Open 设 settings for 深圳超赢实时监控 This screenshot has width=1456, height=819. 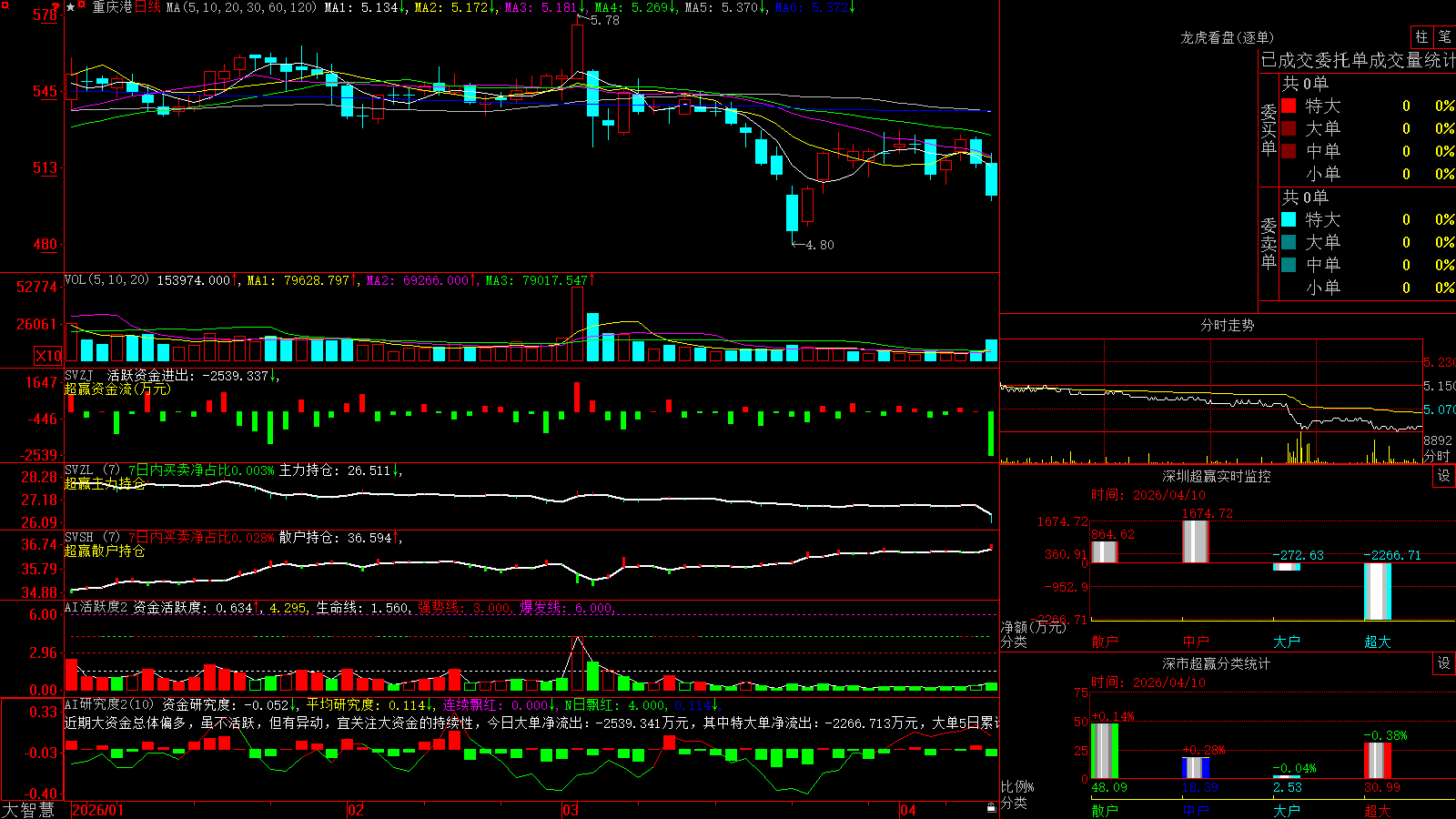point(1444,476)
